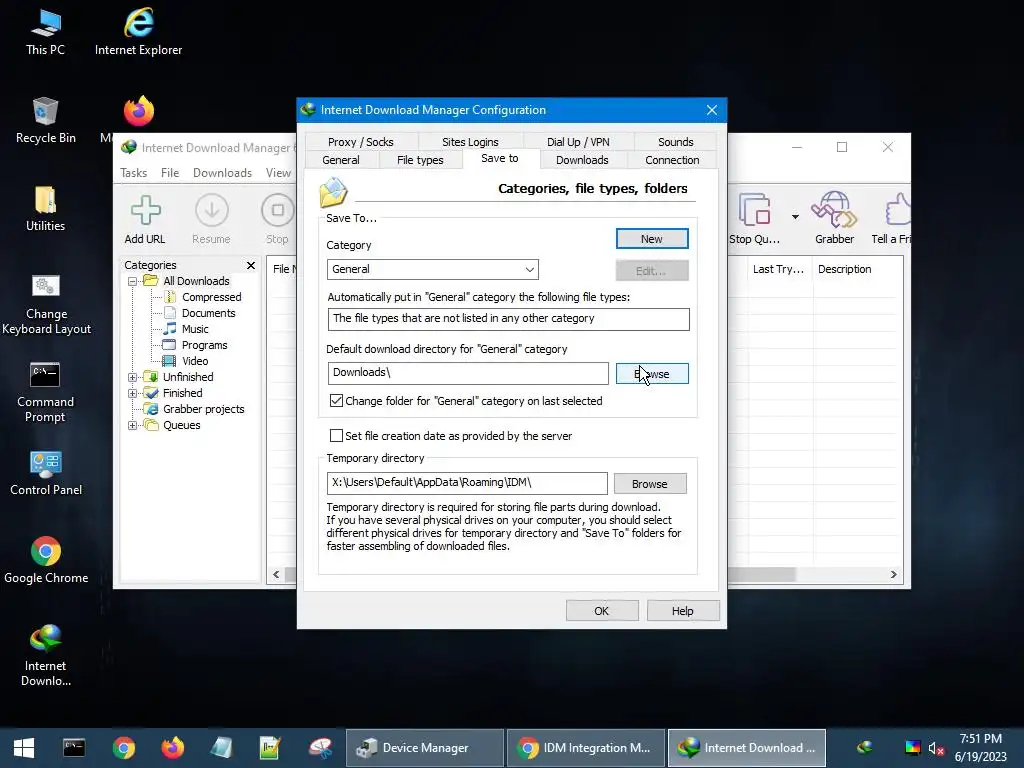Select the Firefox desktop icon

pyautogui.click(x=138, y=111)
